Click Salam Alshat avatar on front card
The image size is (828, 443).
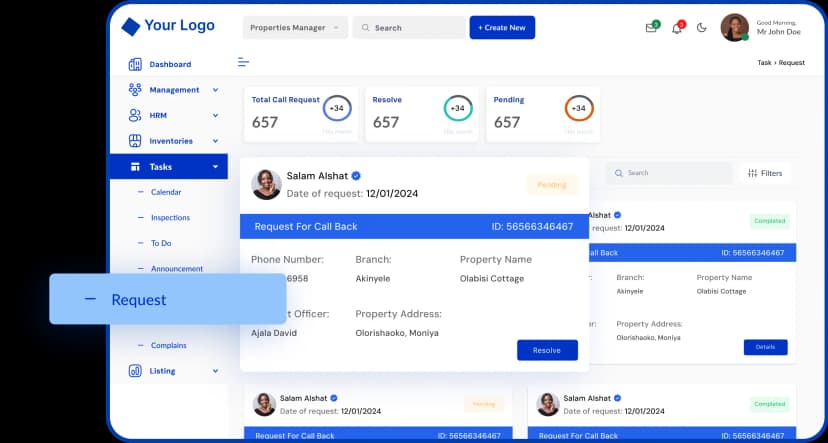pos(267,184)
